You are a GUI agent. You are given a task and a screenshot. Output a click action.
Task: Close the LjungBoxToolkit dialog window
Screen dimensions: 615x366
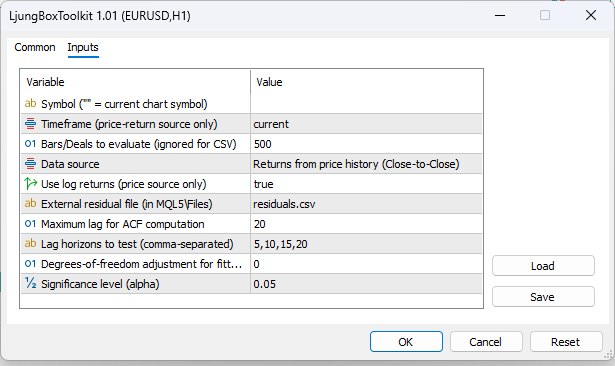pyautogui.click(x=591, y=15)
